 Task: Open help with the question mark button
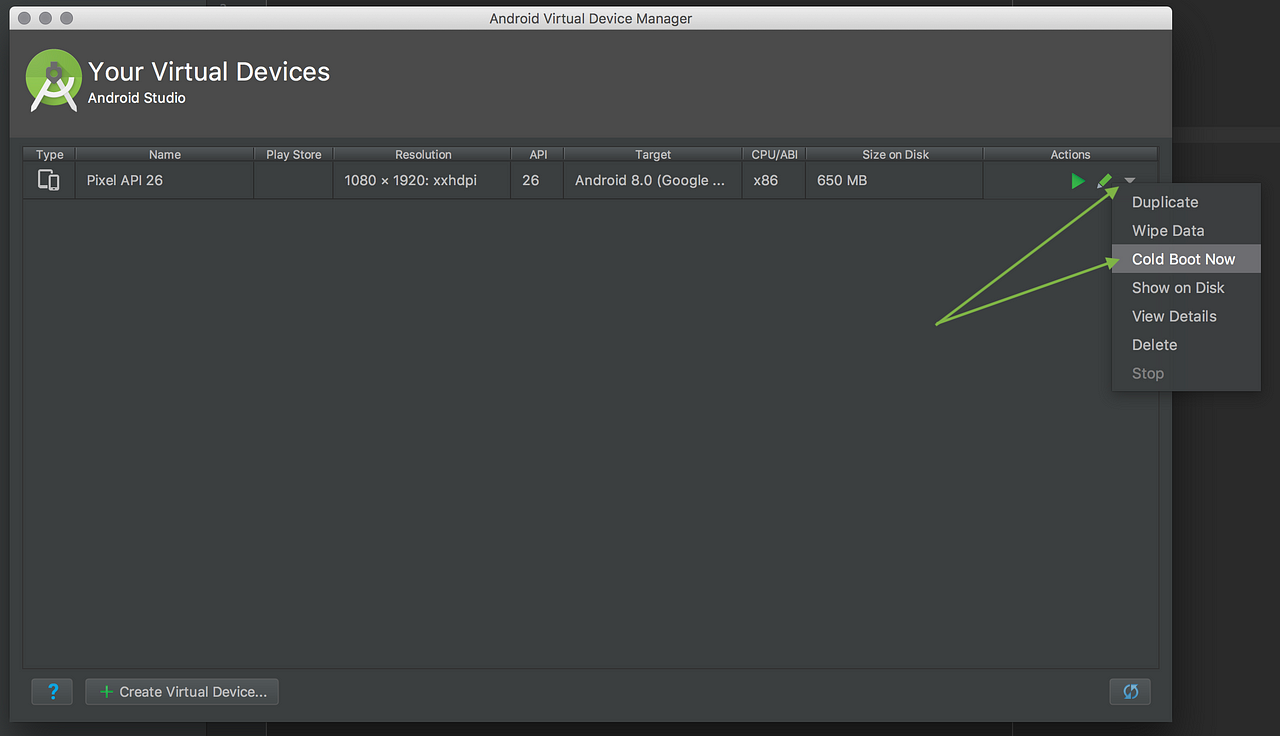tap(52, 692)
